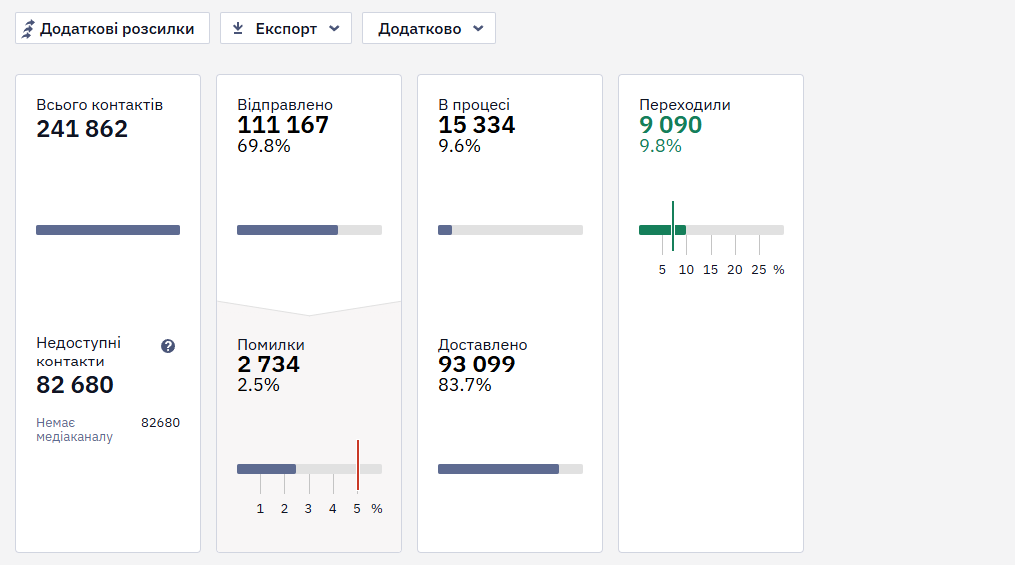Screen dimensions: 1015x565
Task: Click the 5 tick label on Помилки scale
Action: tap(357, 509)
